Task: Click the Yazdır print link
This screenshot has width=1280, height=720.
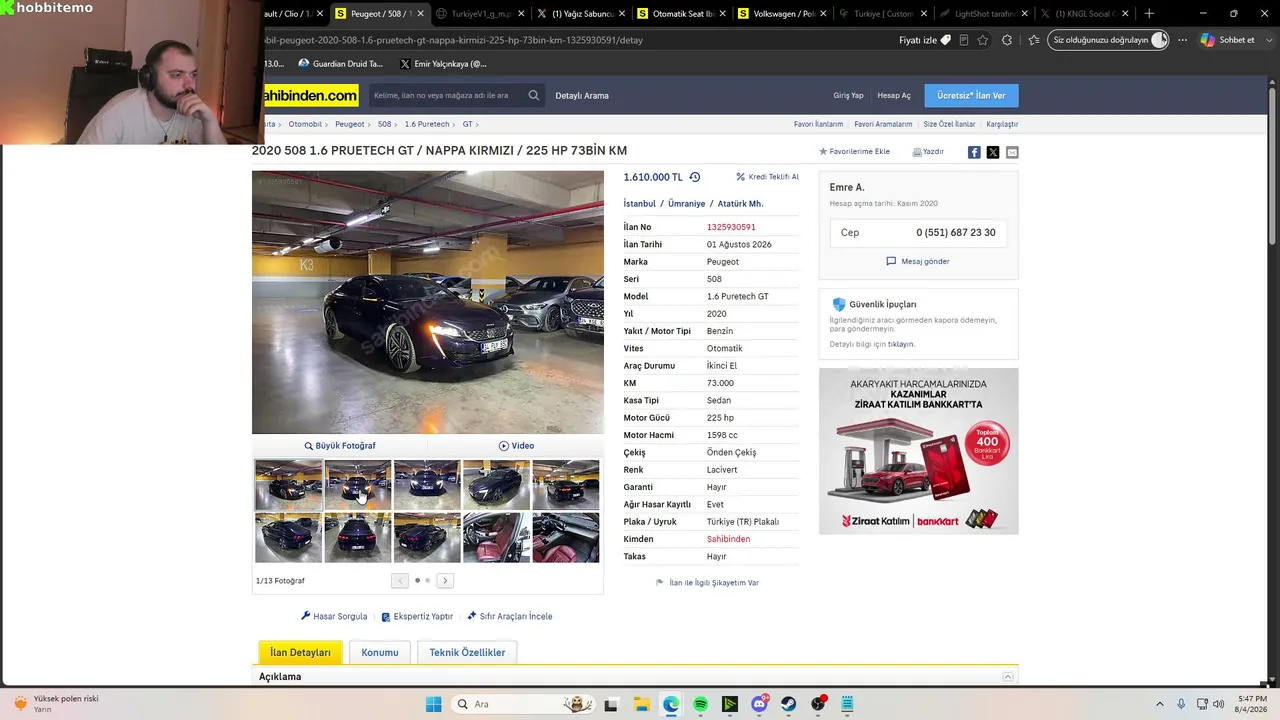Action: pos(928,152)
